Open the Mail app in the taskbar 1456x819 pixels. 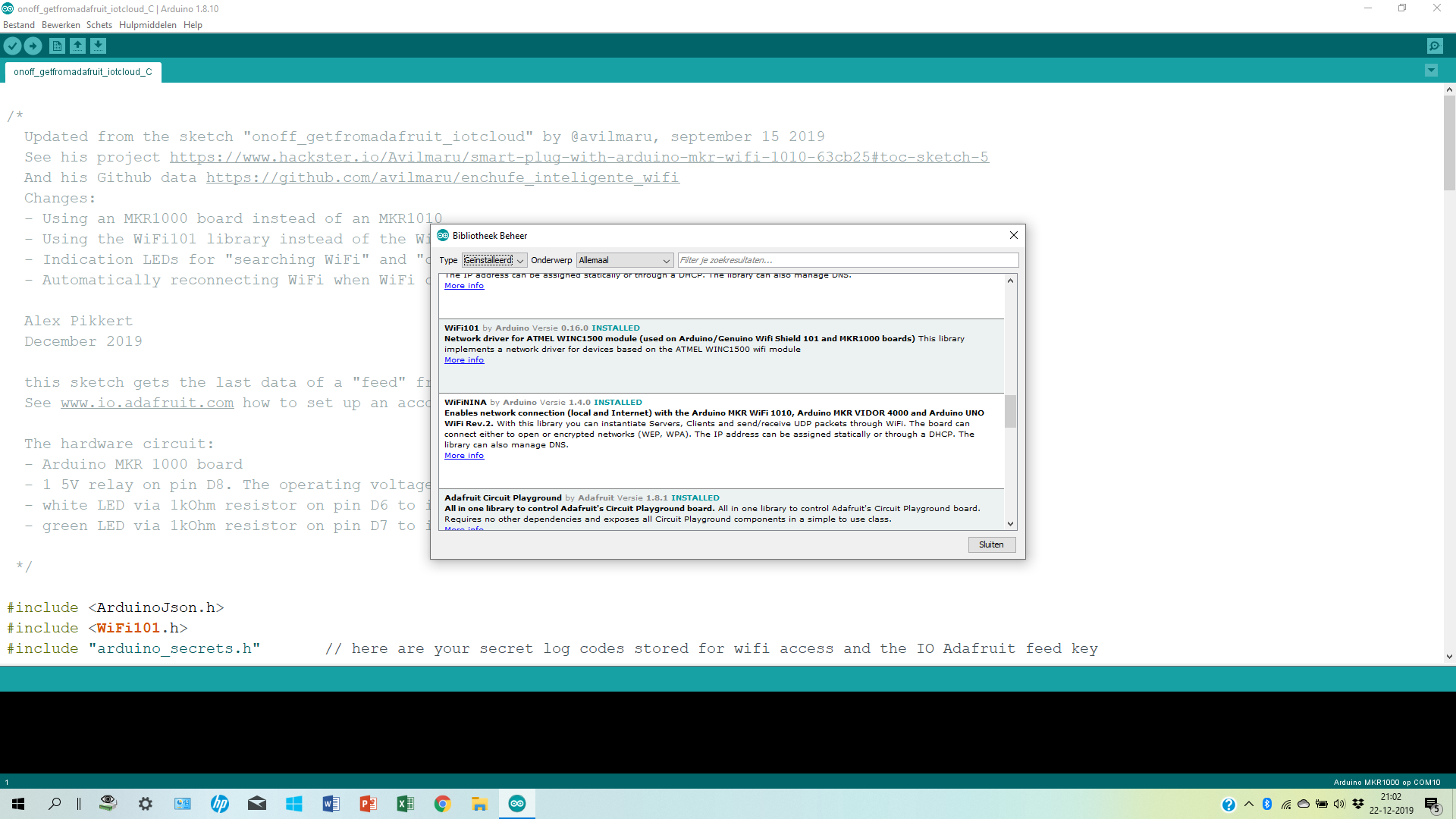coord(257,804)
